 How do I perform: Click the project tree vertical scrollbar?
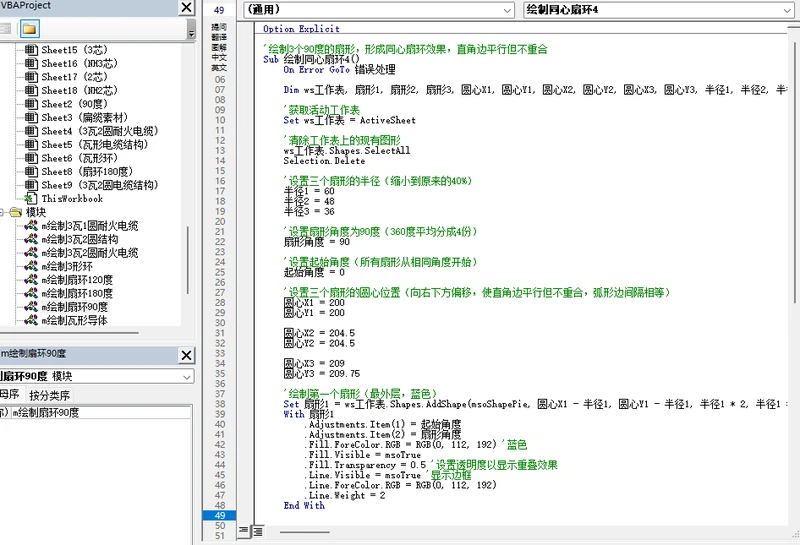[x=188, y=260]
